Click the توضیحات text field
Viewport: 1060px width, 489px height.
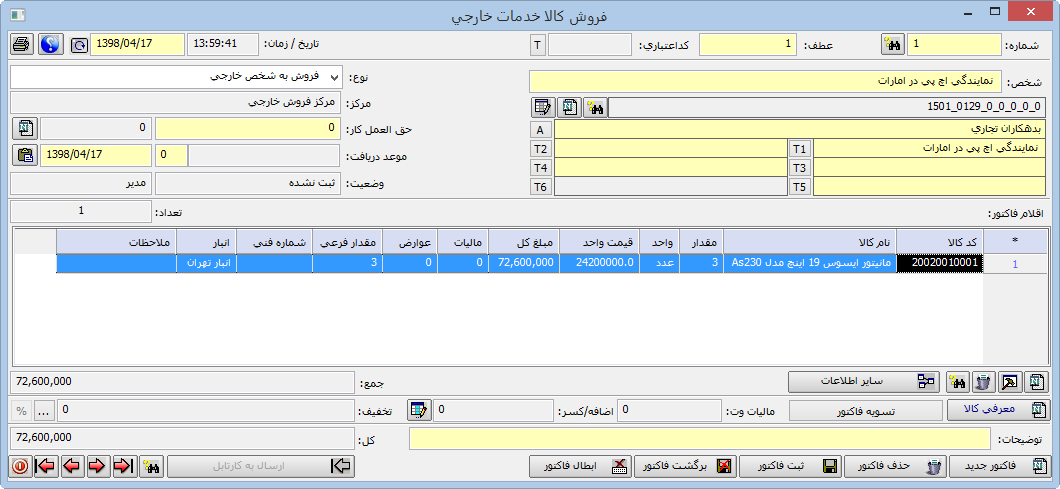700,439
